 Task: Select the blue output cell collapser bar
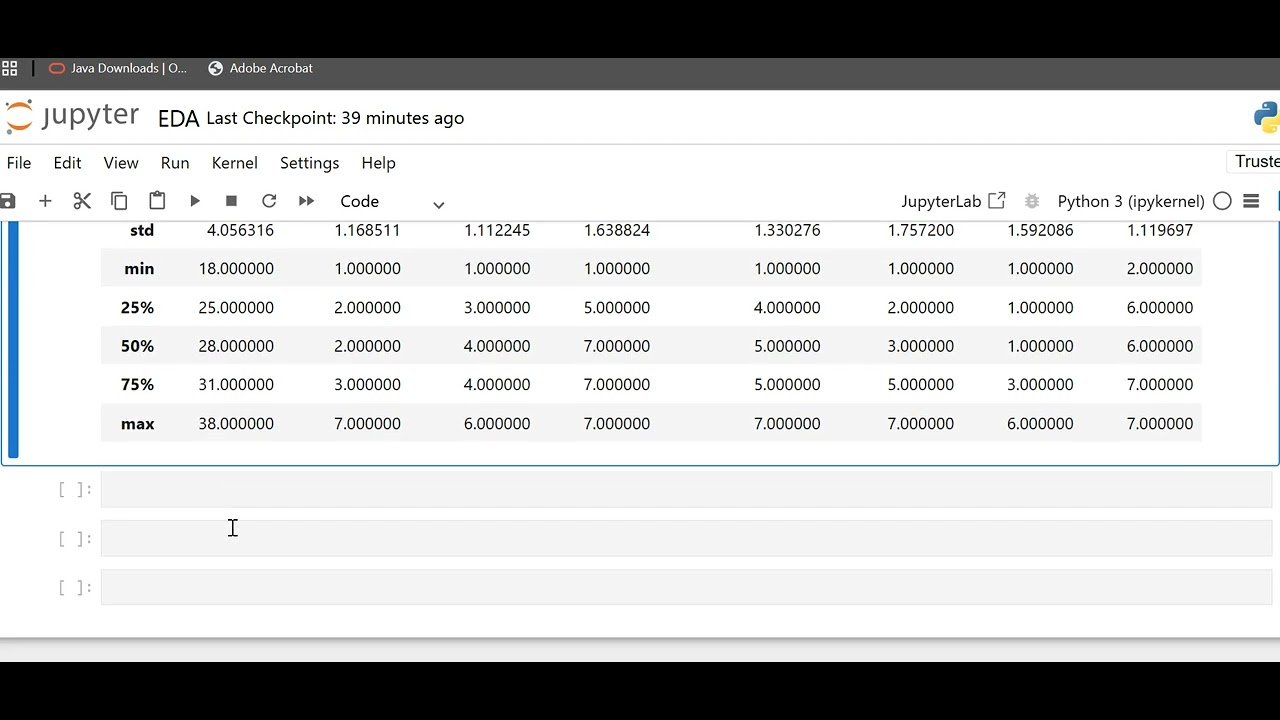point(13,338)
